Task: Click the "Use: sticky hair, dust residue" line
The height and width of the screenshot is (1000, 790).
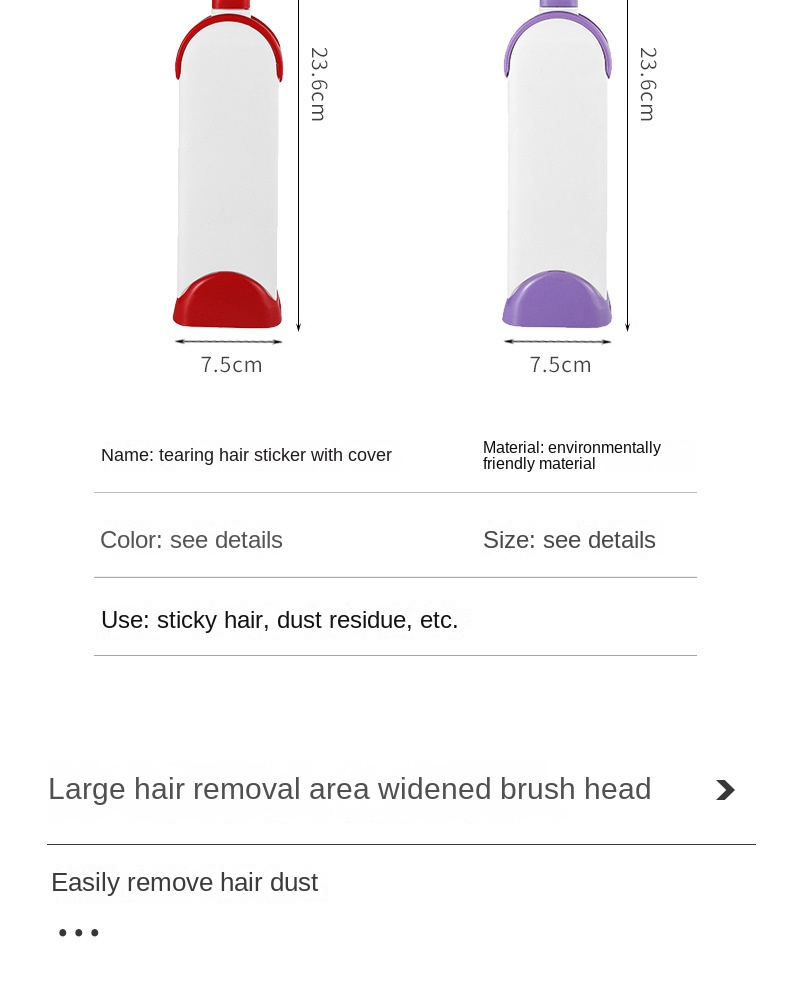Action: pos(279,620)
